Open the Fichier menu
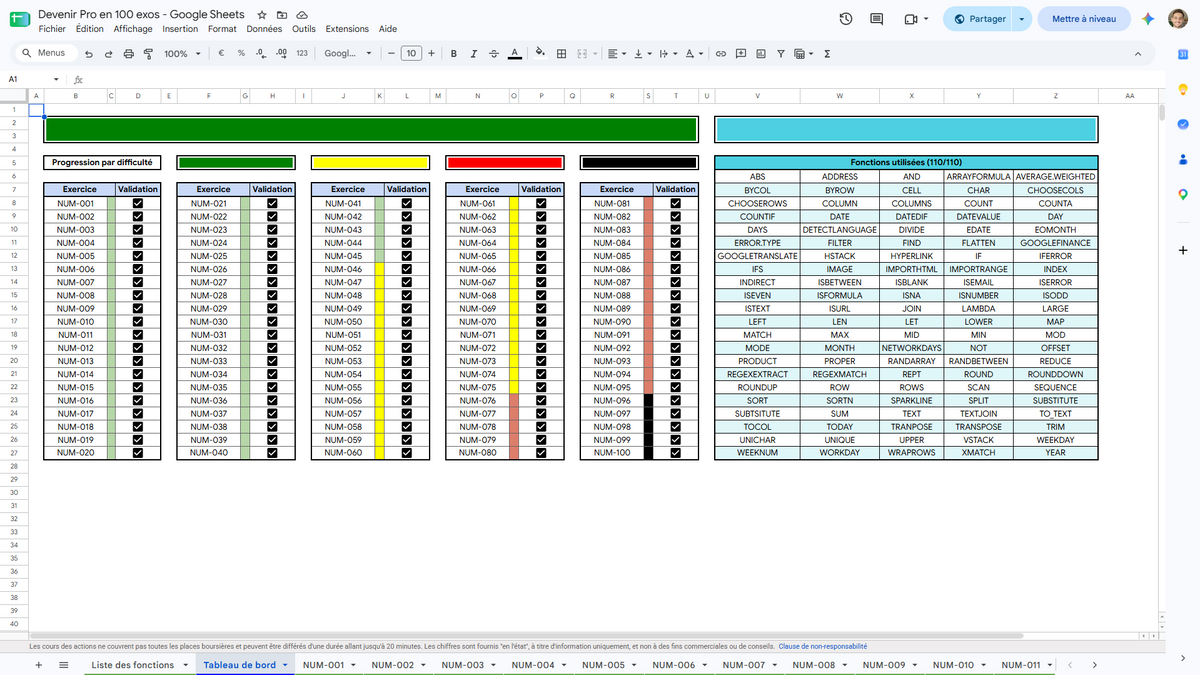 click(x=52, y=29)
